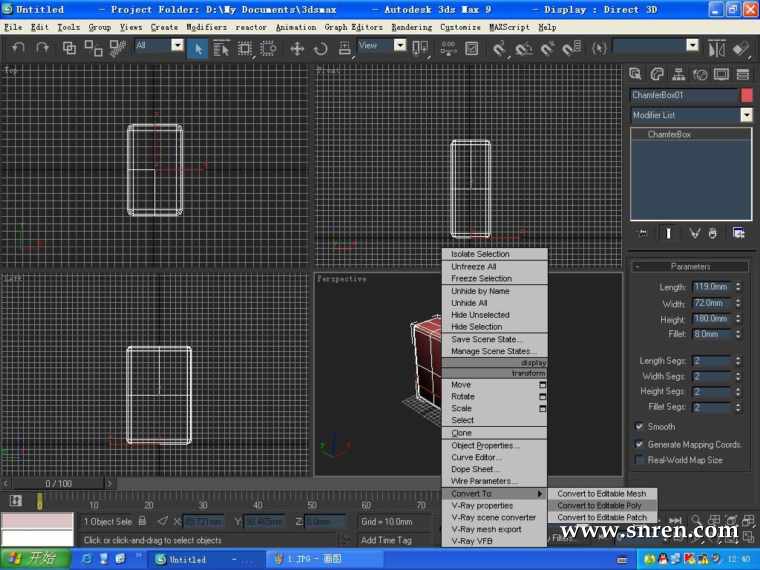Open the Hierarchy command panel tab
This screenshot has height=570, width=760.
click(679, 74)
